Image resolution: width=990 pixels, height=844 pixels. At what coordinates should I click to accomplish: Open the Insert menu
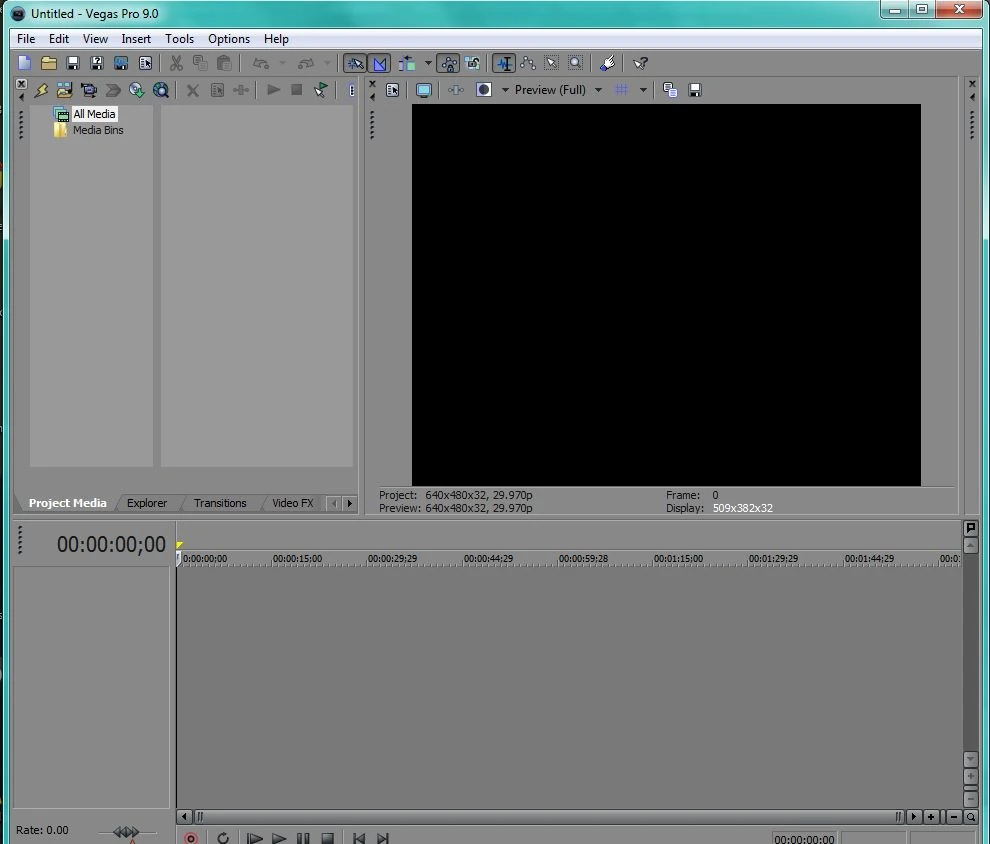[x=136, y=39]
